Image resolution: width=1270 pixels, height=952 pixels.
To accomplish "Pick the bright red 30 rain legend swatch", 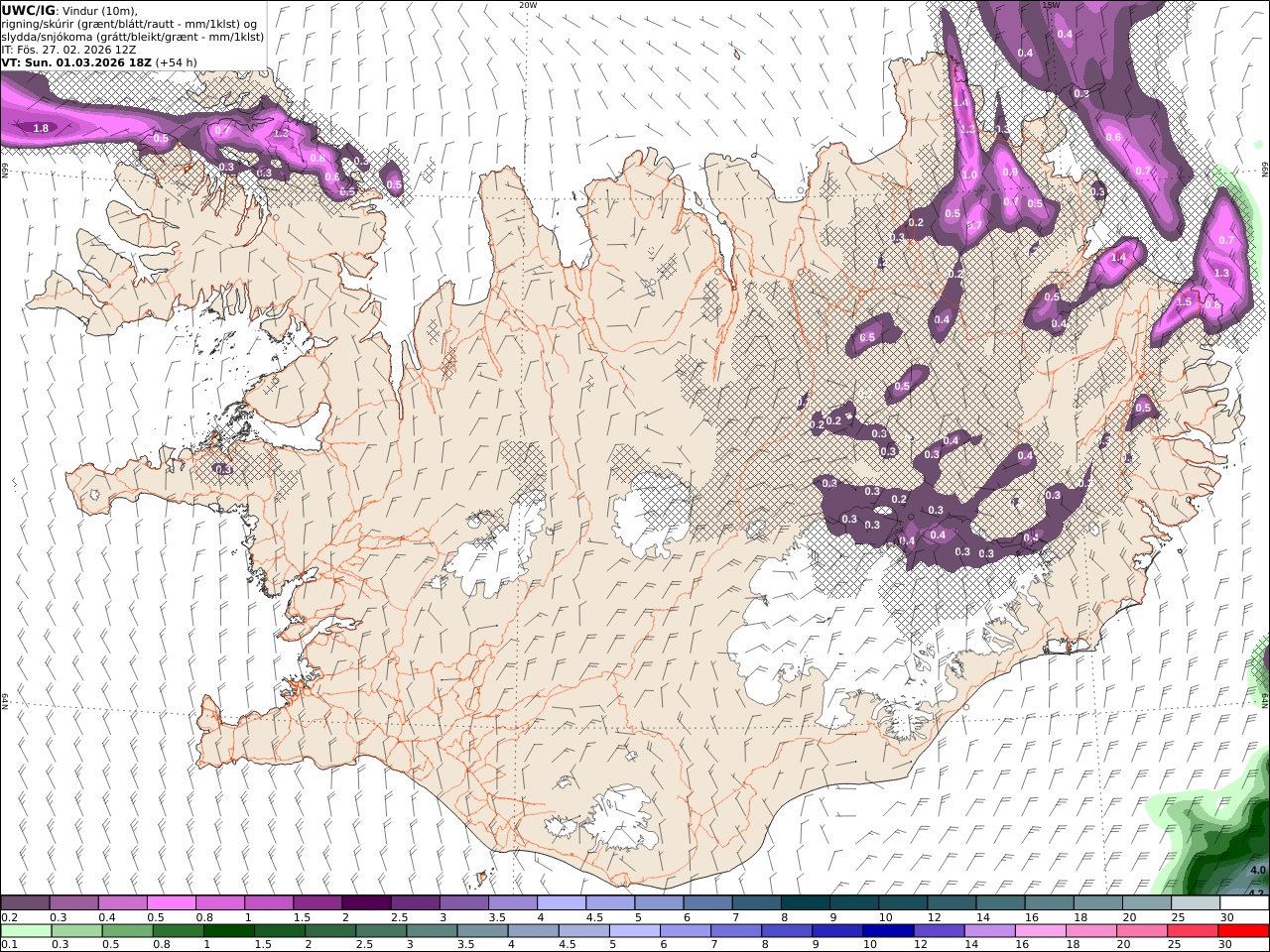I will 1242,930.
